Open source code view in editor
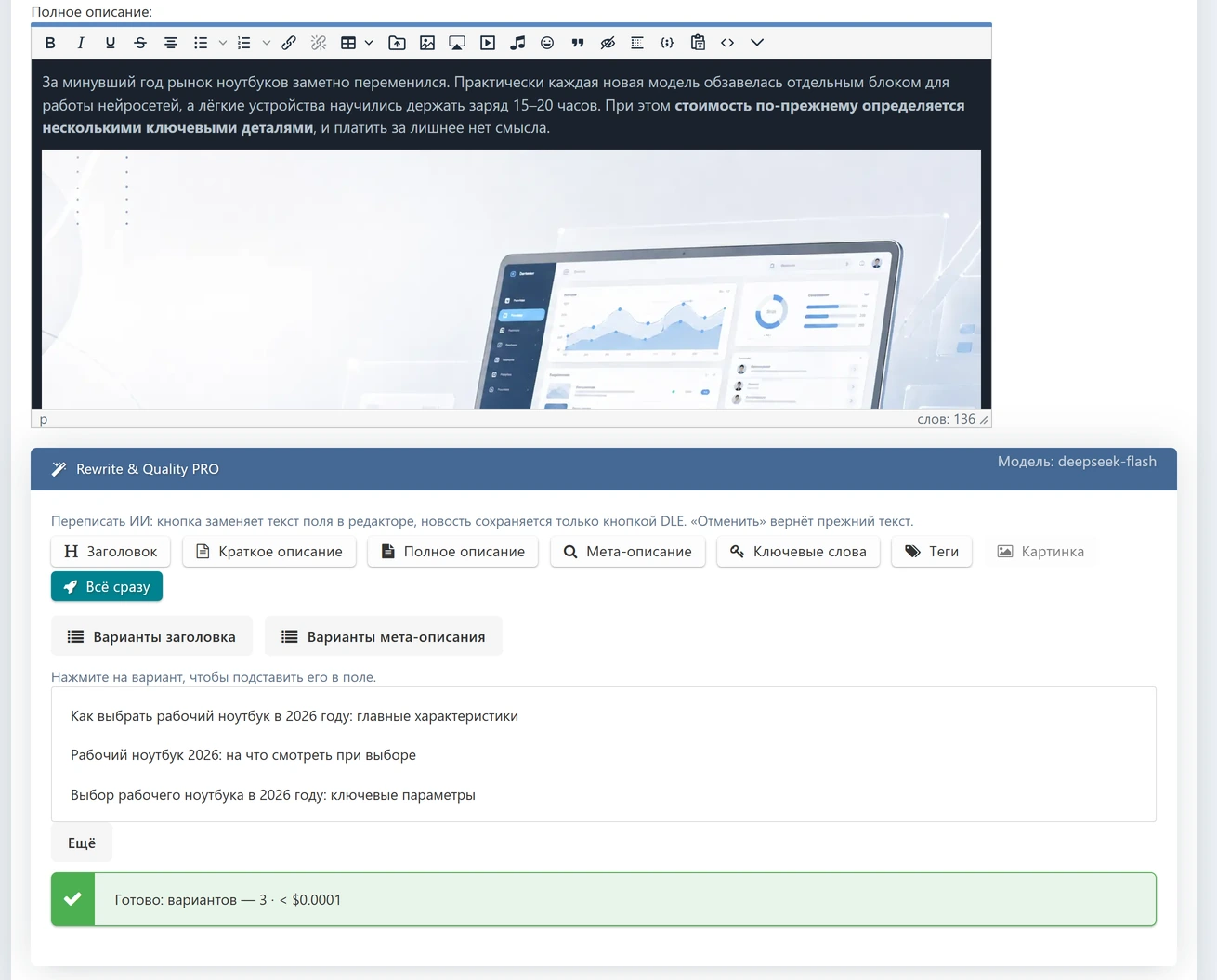 [x=727, y=43]
